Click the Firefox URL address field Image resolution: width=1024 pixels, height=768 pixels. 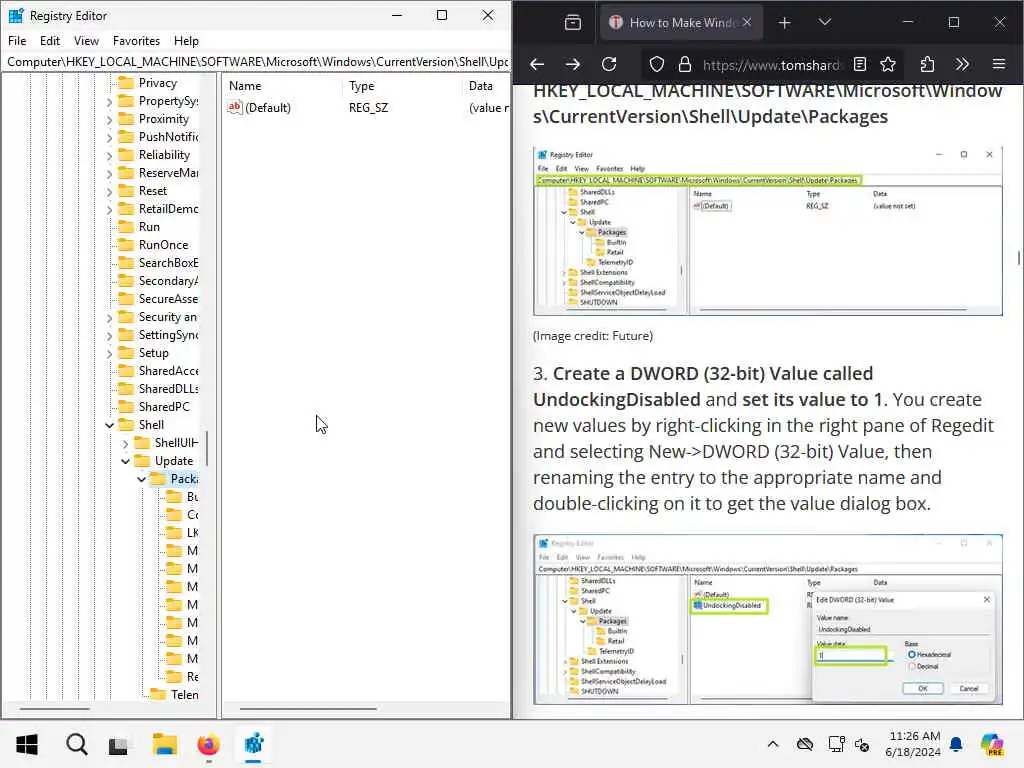pos(771,65)
